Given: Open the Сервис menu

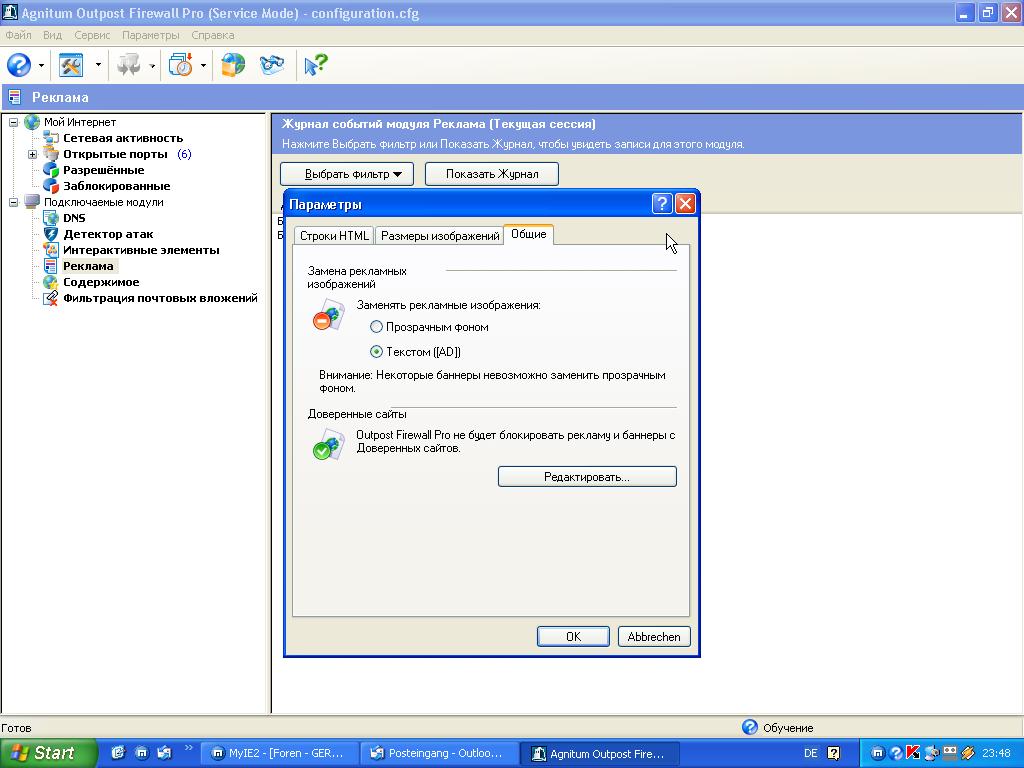Looking at the screenshot, I should 92,35.
